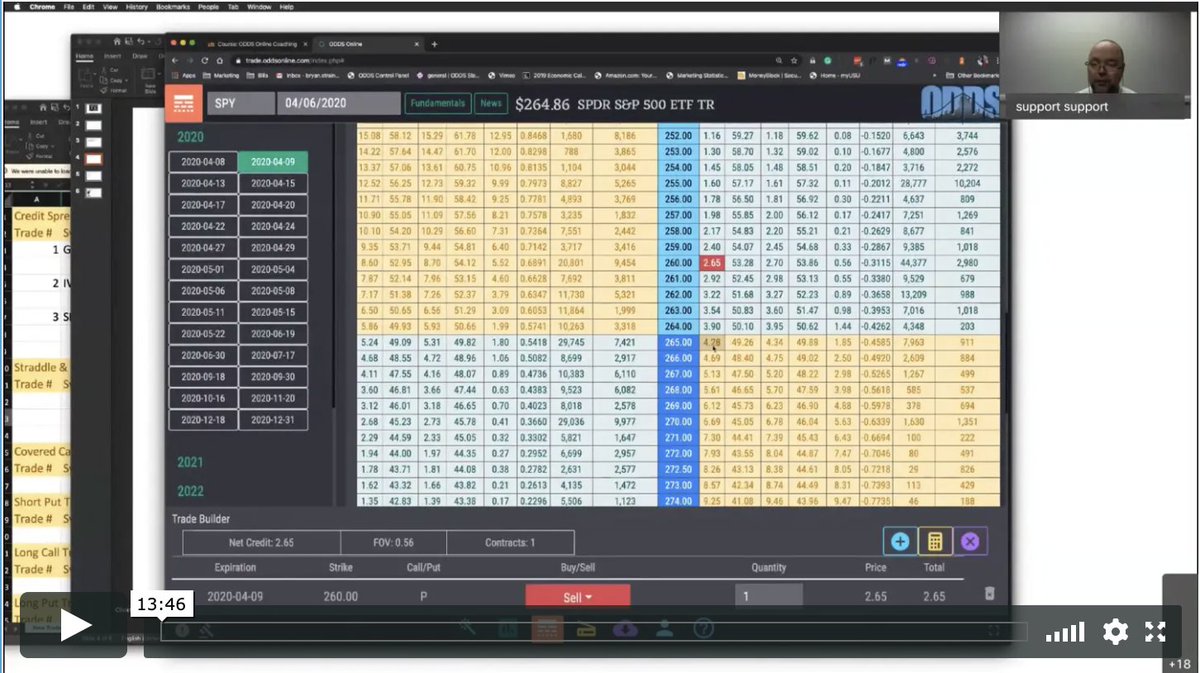Select expiration 2020-12-31
Screen dimensions: 1200x673
tap(273, 420)
